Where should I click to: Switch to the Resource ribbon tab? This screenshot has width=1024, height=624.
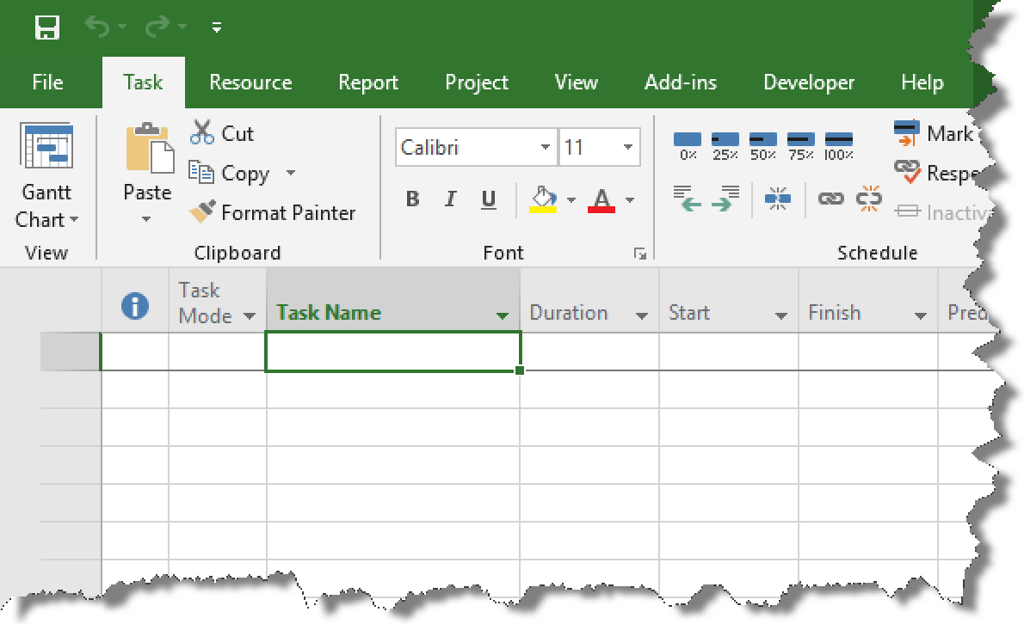coord(250,82)
